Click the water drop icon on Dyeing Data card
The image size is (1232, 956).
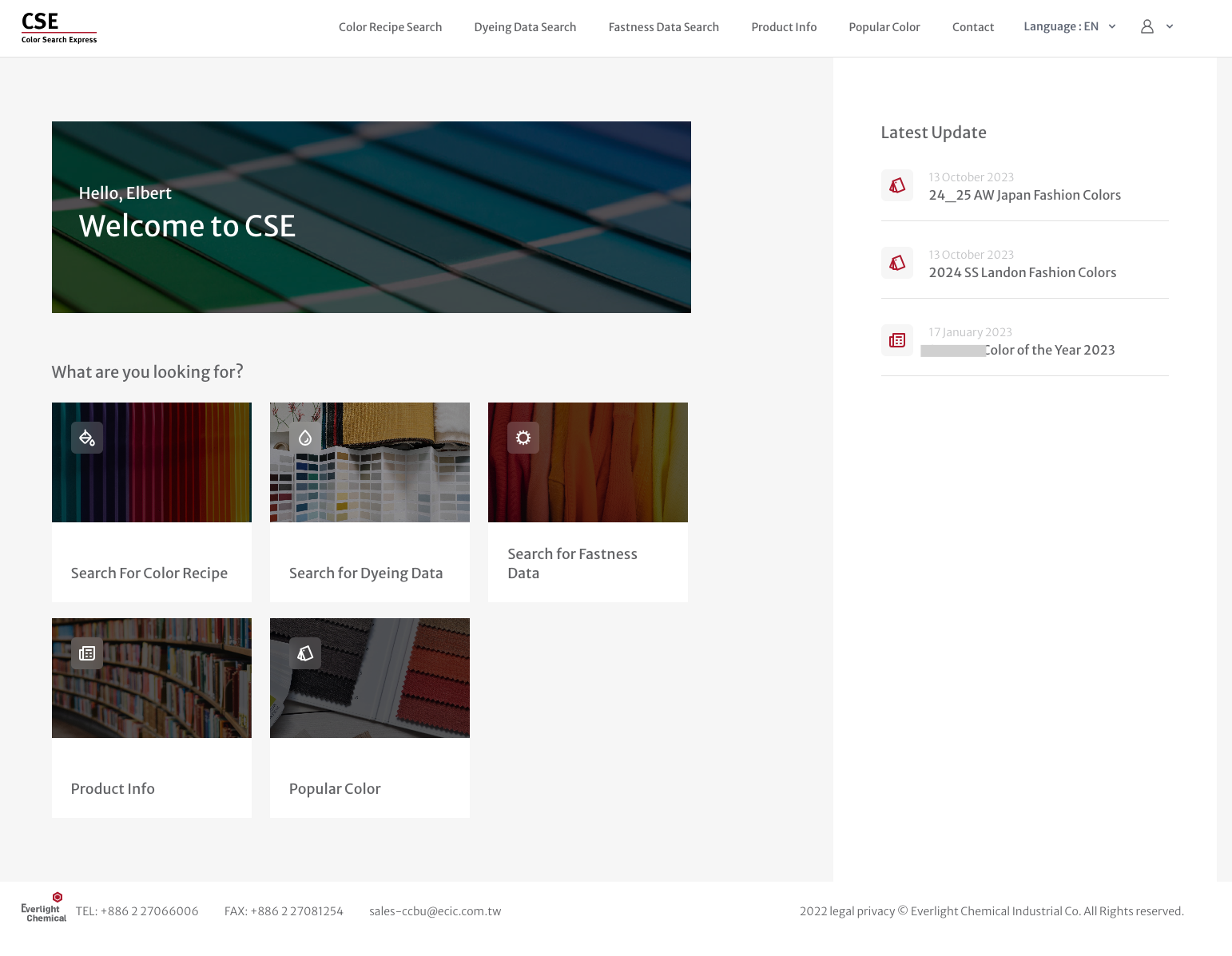(x=304, y=438)
